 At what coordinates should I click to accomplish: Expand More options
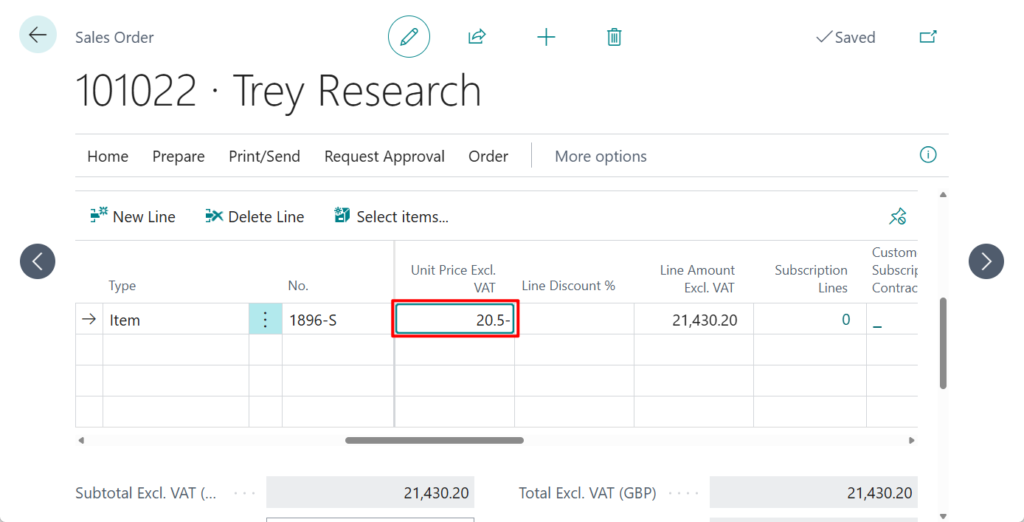click(x=600, y=156)
